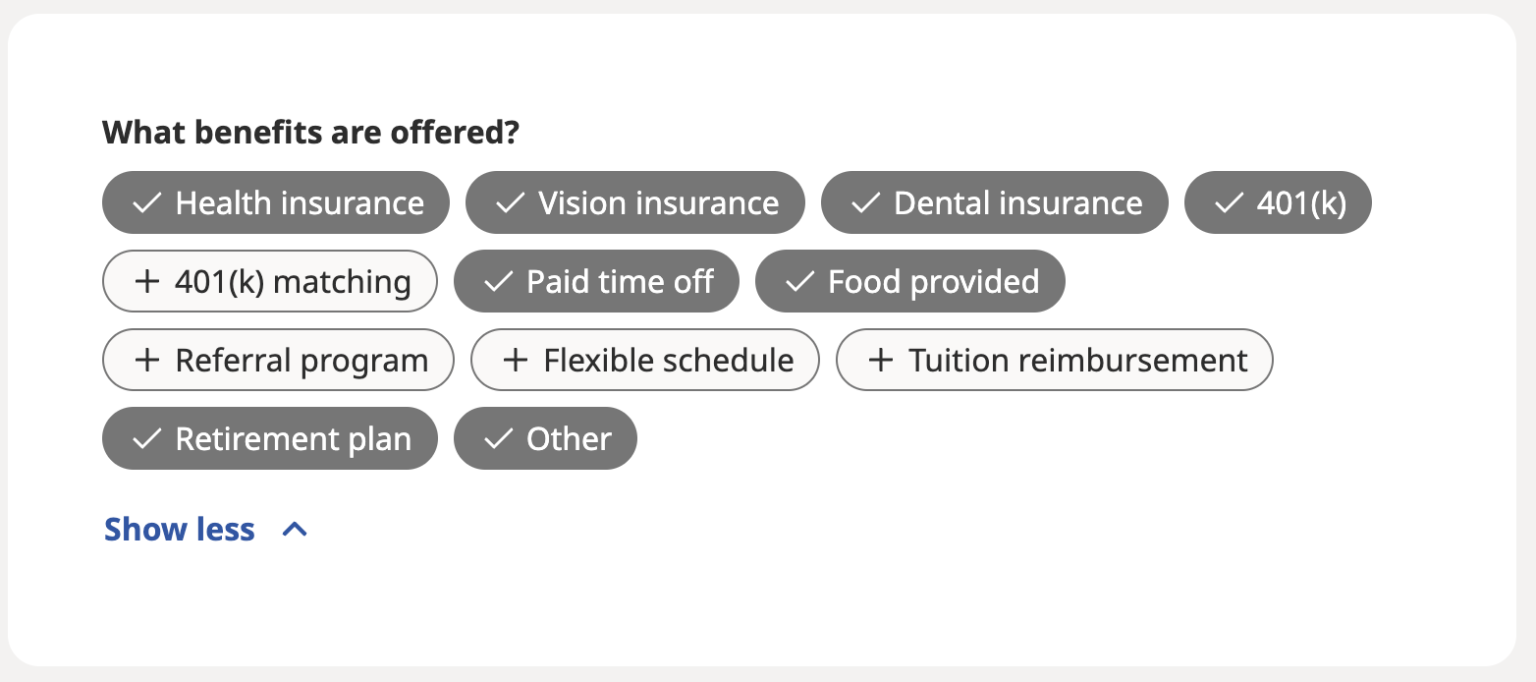Click the checkmark icon inside Health insurance pill

pos(146,203)
